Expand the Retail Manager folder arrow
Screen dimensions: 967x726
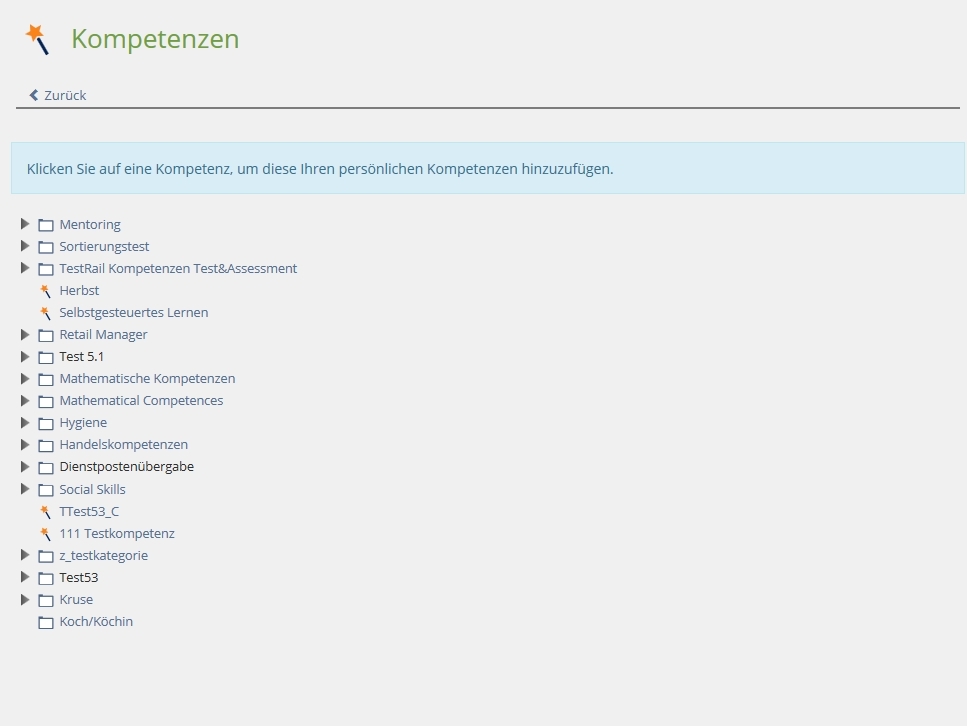tap(25, 334)
